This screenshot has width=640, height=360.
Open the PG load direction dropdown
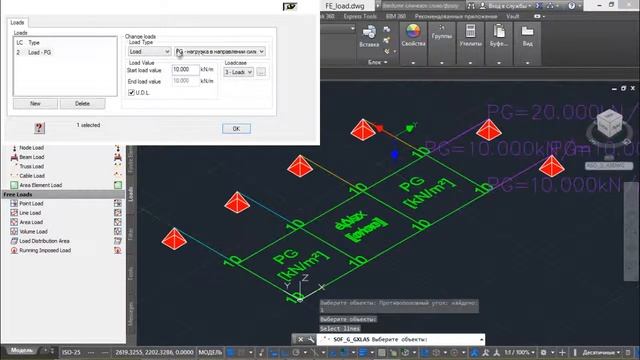[220, 51]
